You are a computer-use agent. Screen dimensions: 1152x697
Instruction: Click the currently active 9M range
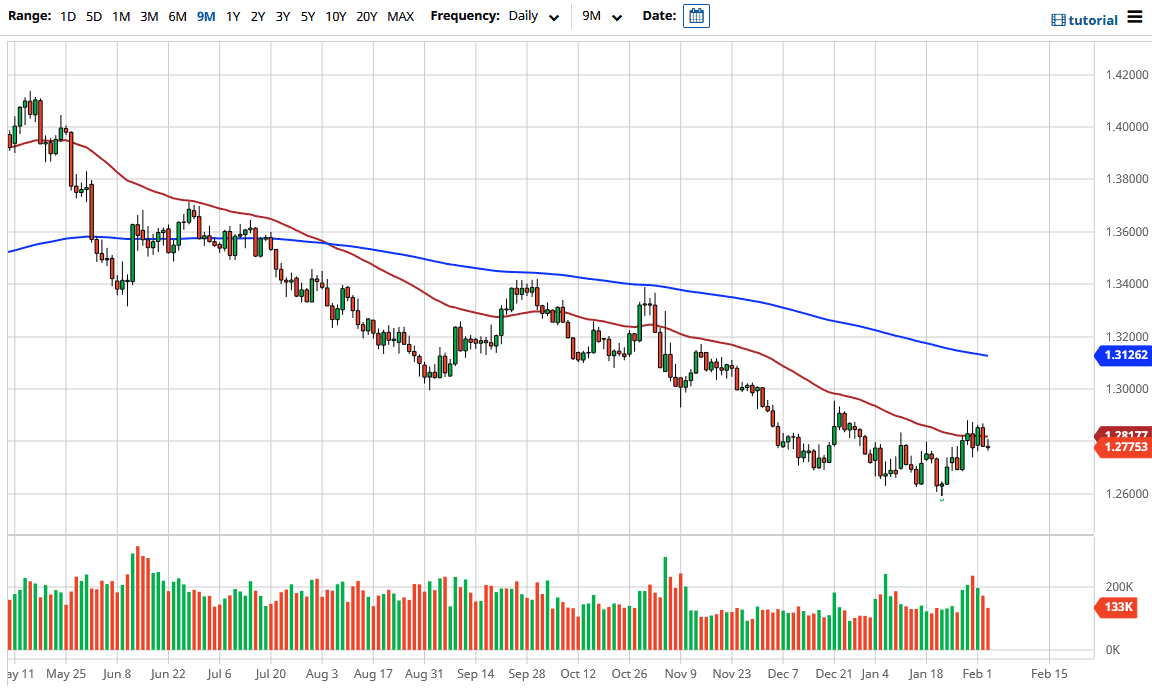pos(204,16)
